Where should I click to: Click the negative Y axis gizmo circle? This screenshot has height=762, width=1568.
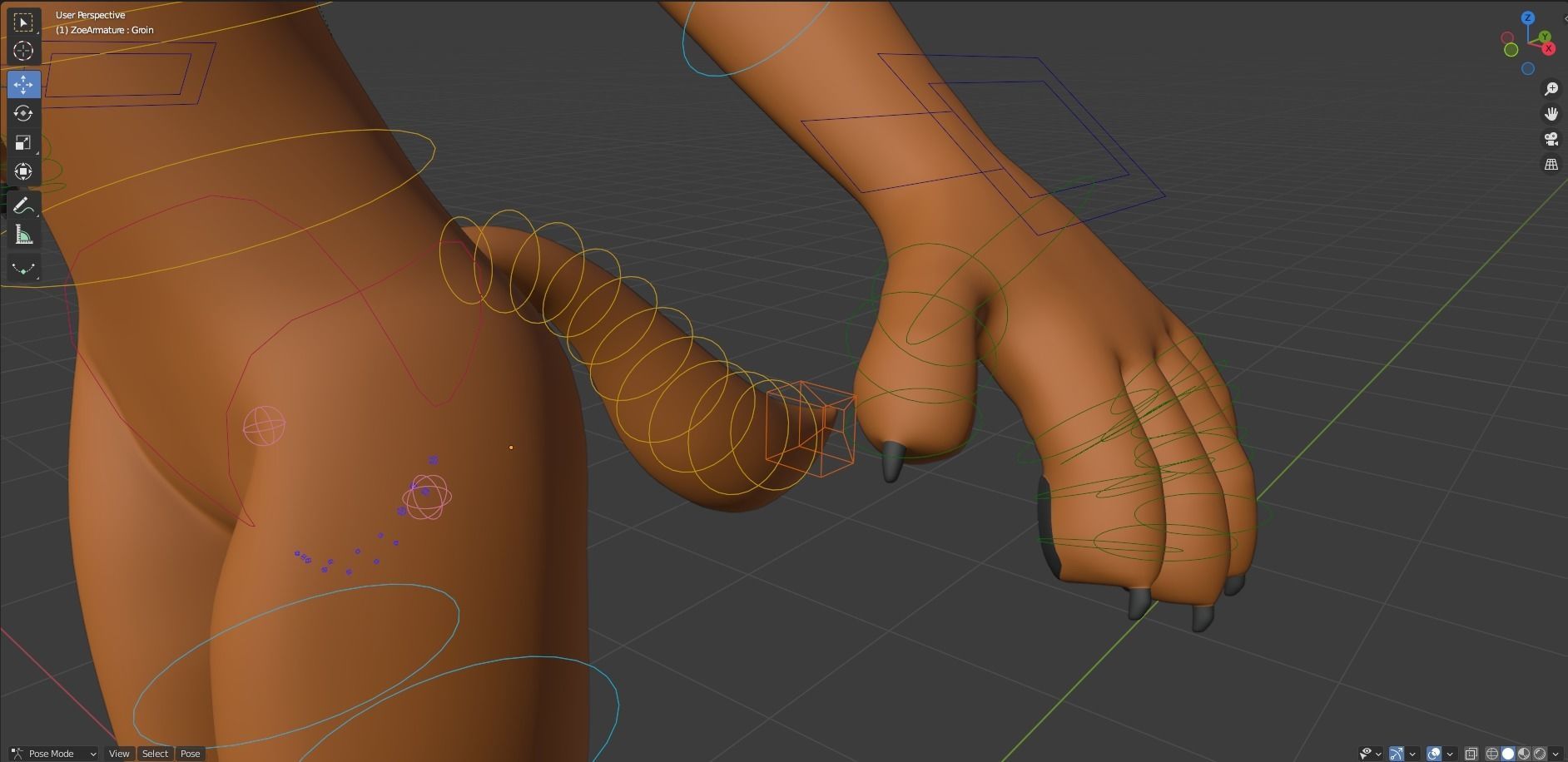(1511, 50)
